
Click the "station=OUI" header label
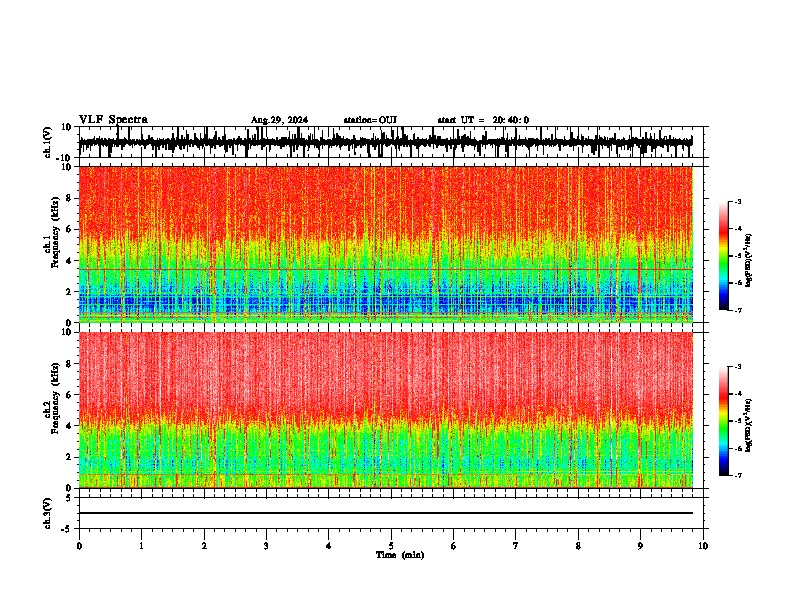[x=370, y=120]
